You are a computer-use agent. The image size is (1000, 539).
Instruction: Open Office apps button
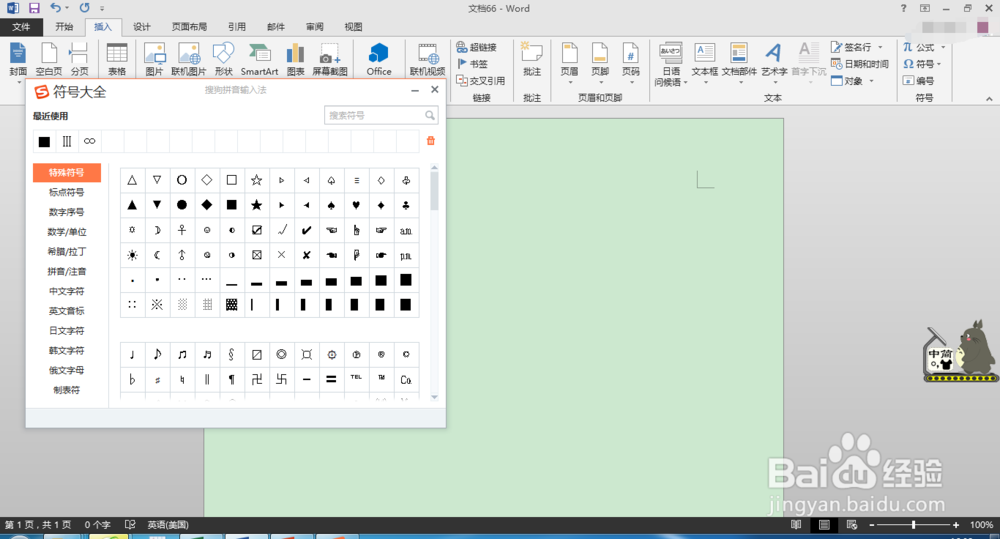click(x=379, y=59)
